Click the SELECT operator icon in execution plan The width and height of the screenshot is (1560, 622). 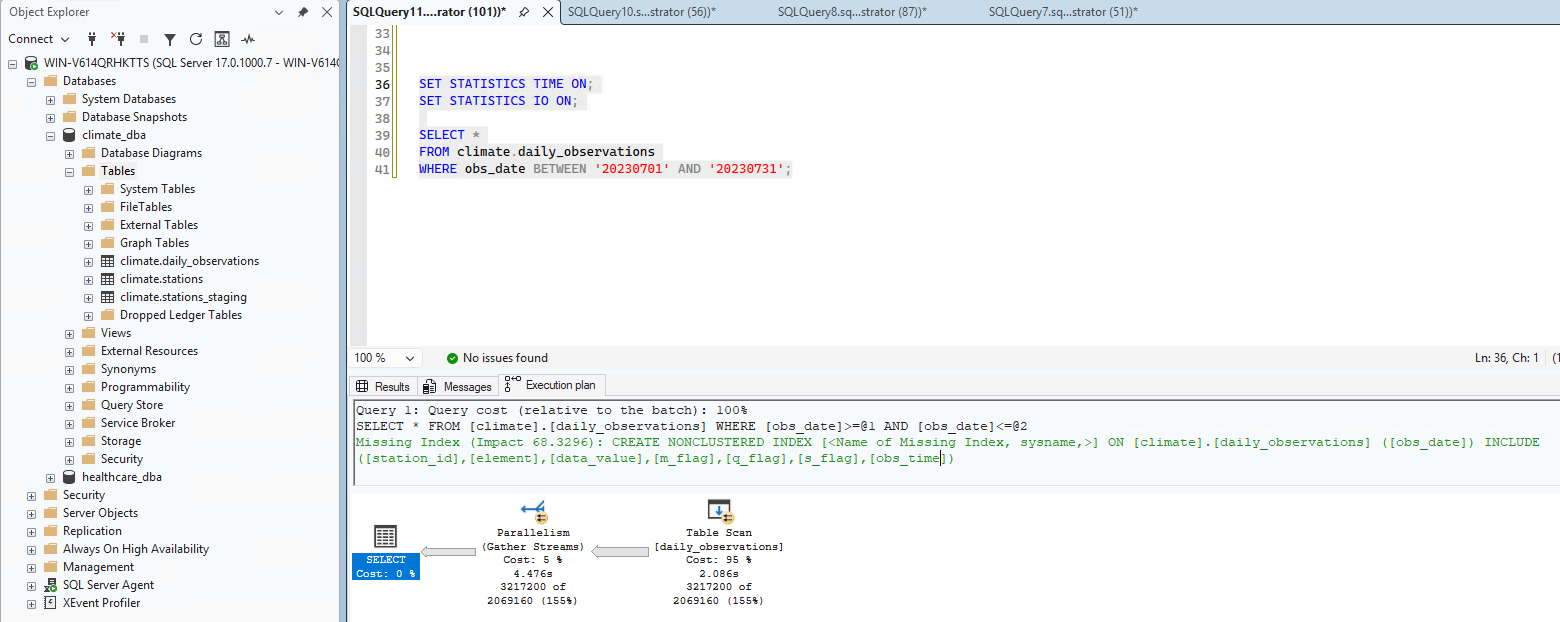385,537
